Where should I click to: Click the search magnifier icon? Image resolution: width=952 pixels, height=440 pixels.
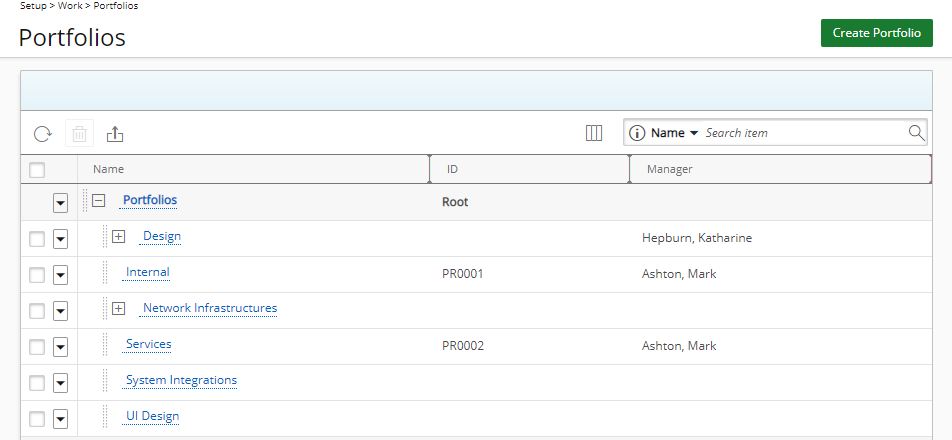tap(916, 133)
